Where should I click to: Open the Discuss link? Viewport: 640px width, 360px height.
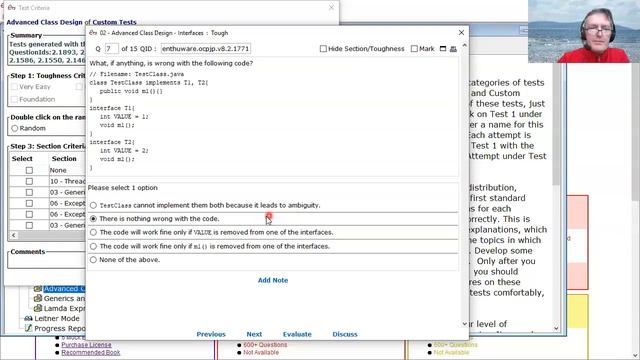[x=345, y=334]
